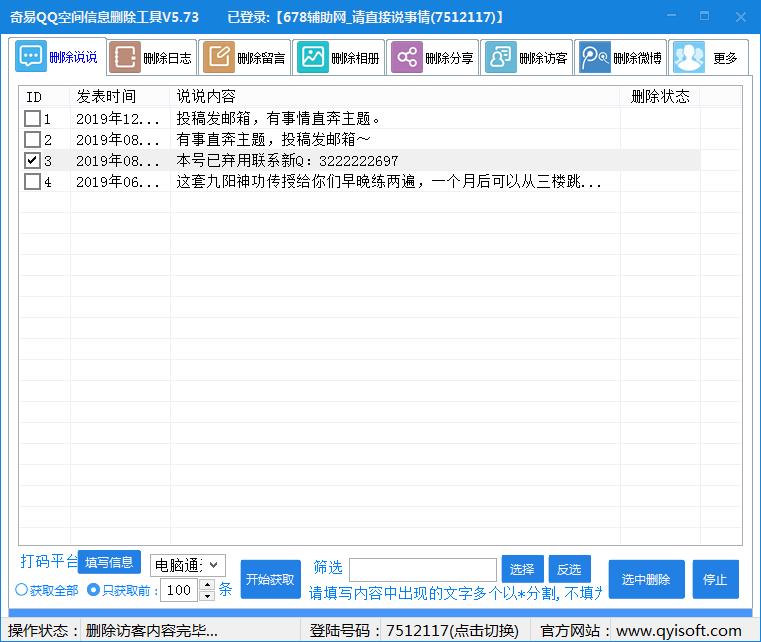The image size is (761, 642).
Task: Click the 填写信息 button
Action: [x=109, y=562]
